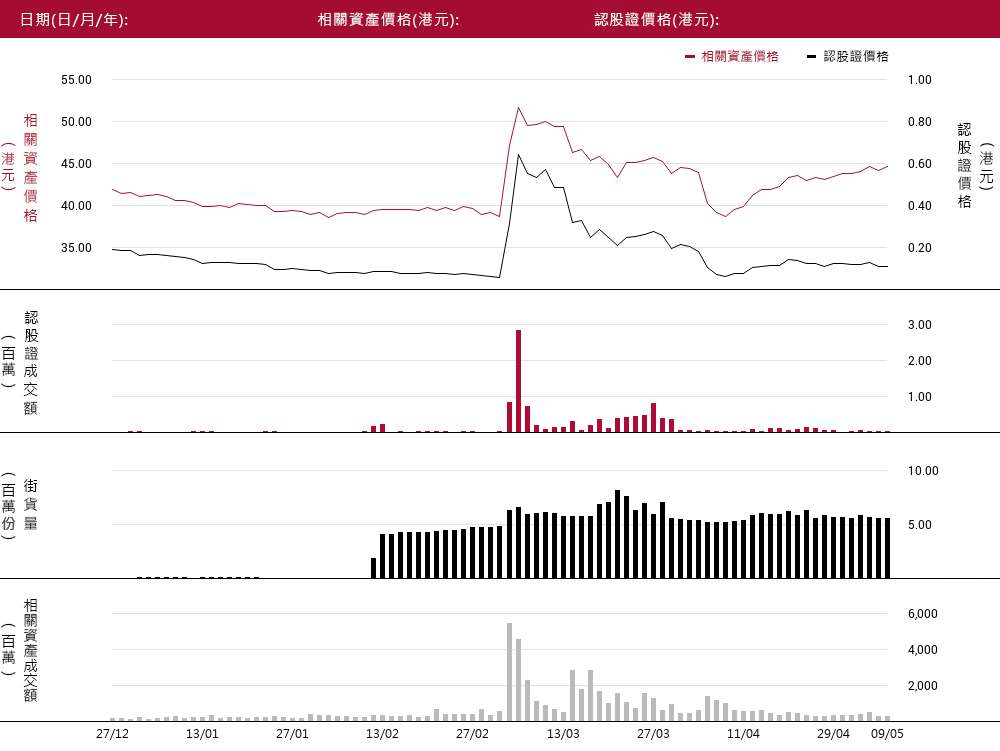Click the red 相關資產價格 left axis title

(31, 168)
